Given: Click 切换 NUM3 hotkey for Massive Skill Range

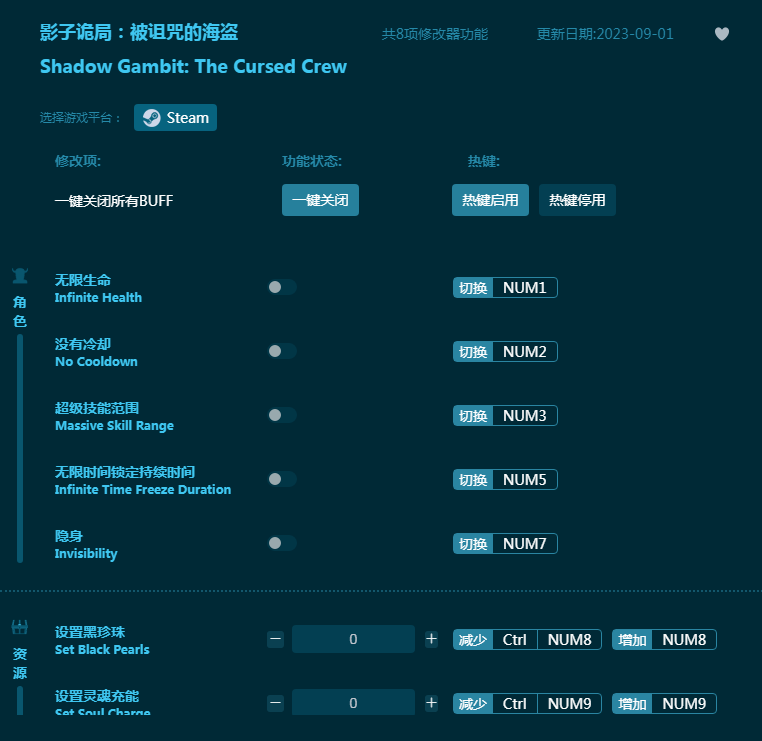Looking at the screenshot, I should pyautogui.click(x=505, y=415).
